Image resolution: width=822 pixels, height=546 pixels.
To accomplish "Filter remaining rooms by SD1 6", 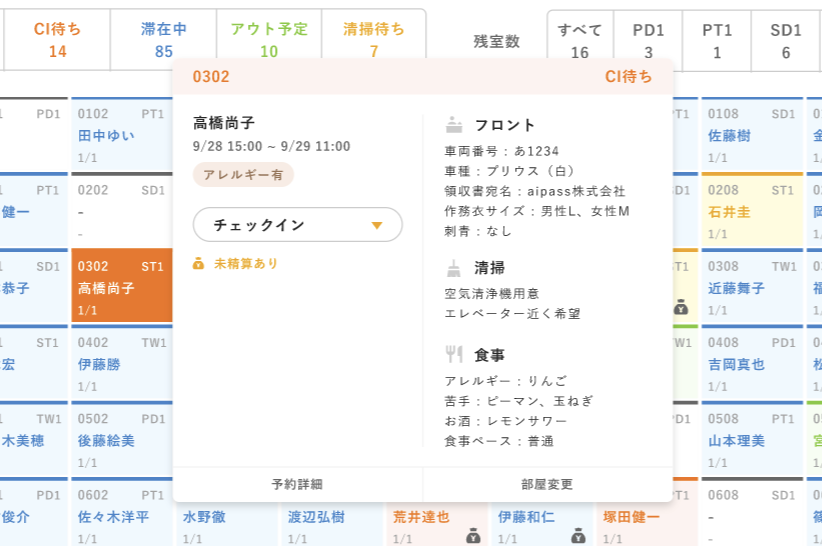I will 786,41.
